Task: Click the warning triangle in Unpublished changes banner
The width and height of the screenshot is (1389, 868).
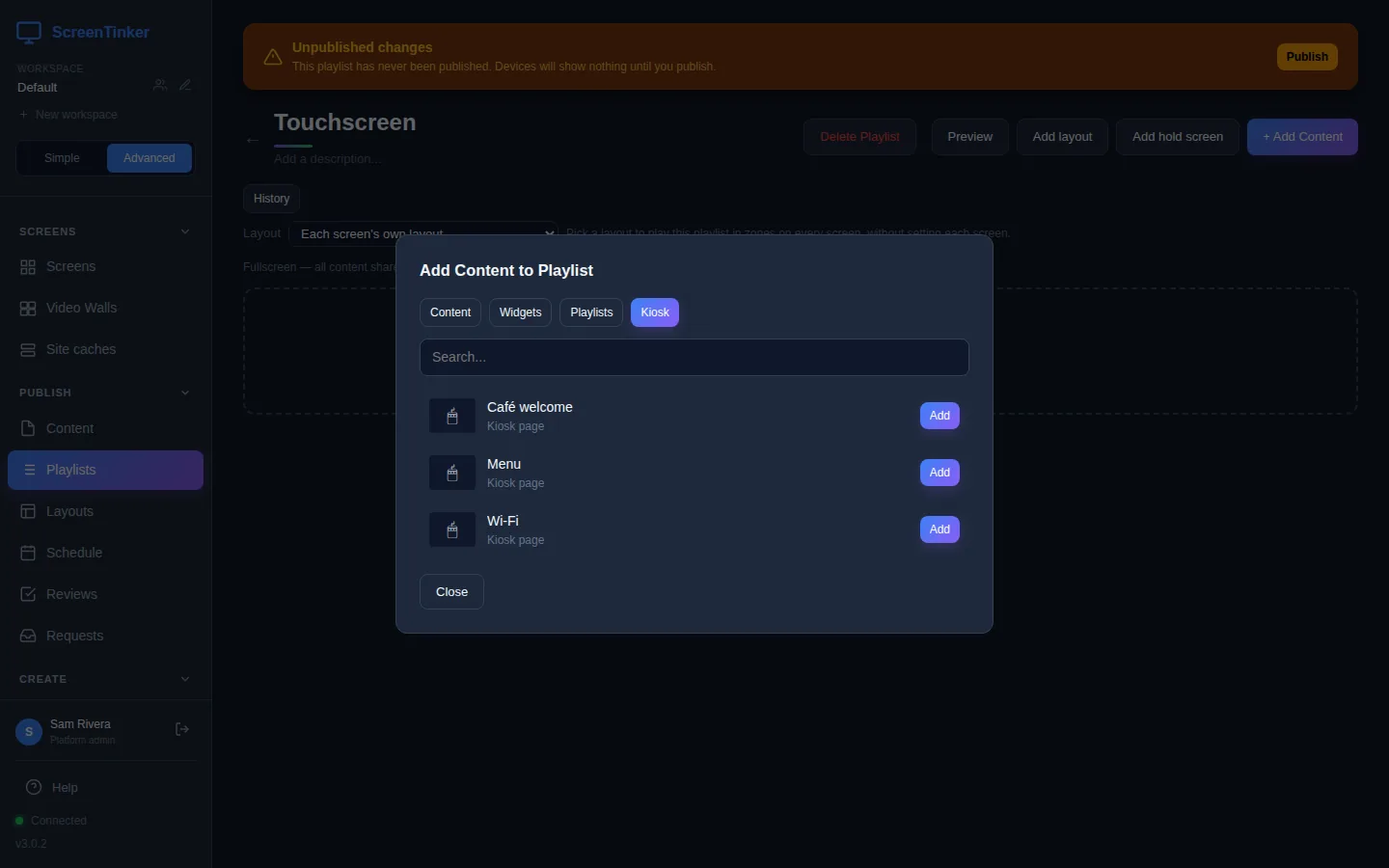Action: click(x=273, y=57)
